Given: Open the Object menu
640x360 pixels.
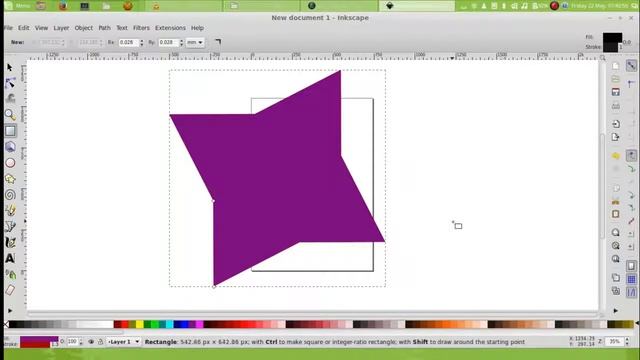Looking at the screenshot, I should [x=84, y=28].
